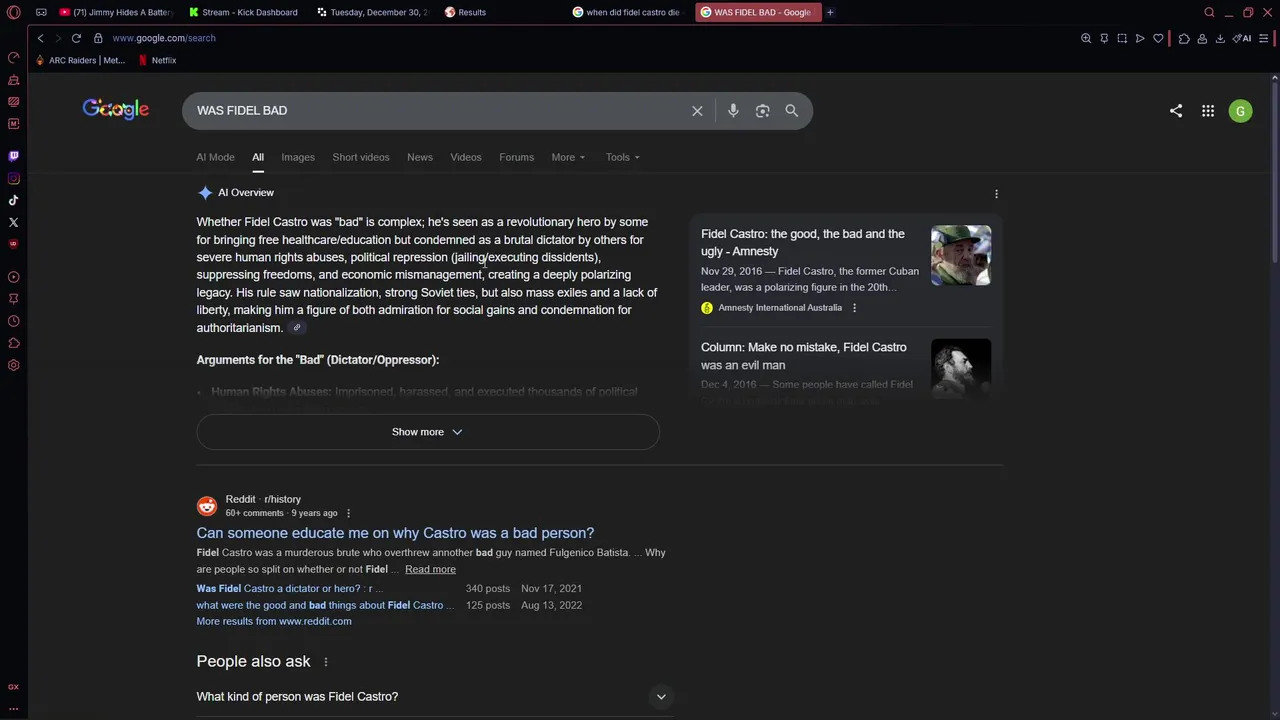Open the X (Twitter) sidebar panel
The height and width of the screenshot is (720, 1280).
13,222
